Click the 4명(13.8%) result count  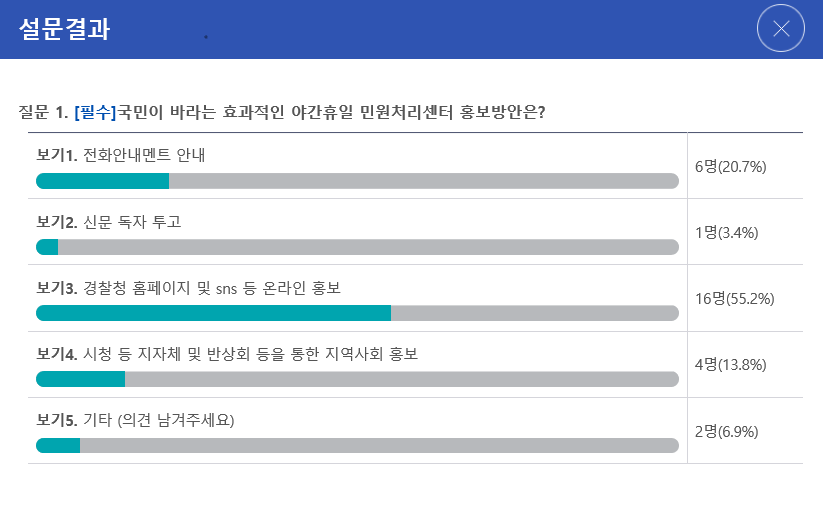[x=731, y=365]
